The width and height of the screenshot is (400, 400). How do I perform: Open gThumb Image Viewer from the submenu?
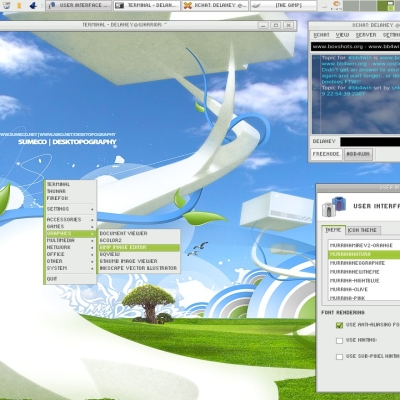[x=139, y=261]
